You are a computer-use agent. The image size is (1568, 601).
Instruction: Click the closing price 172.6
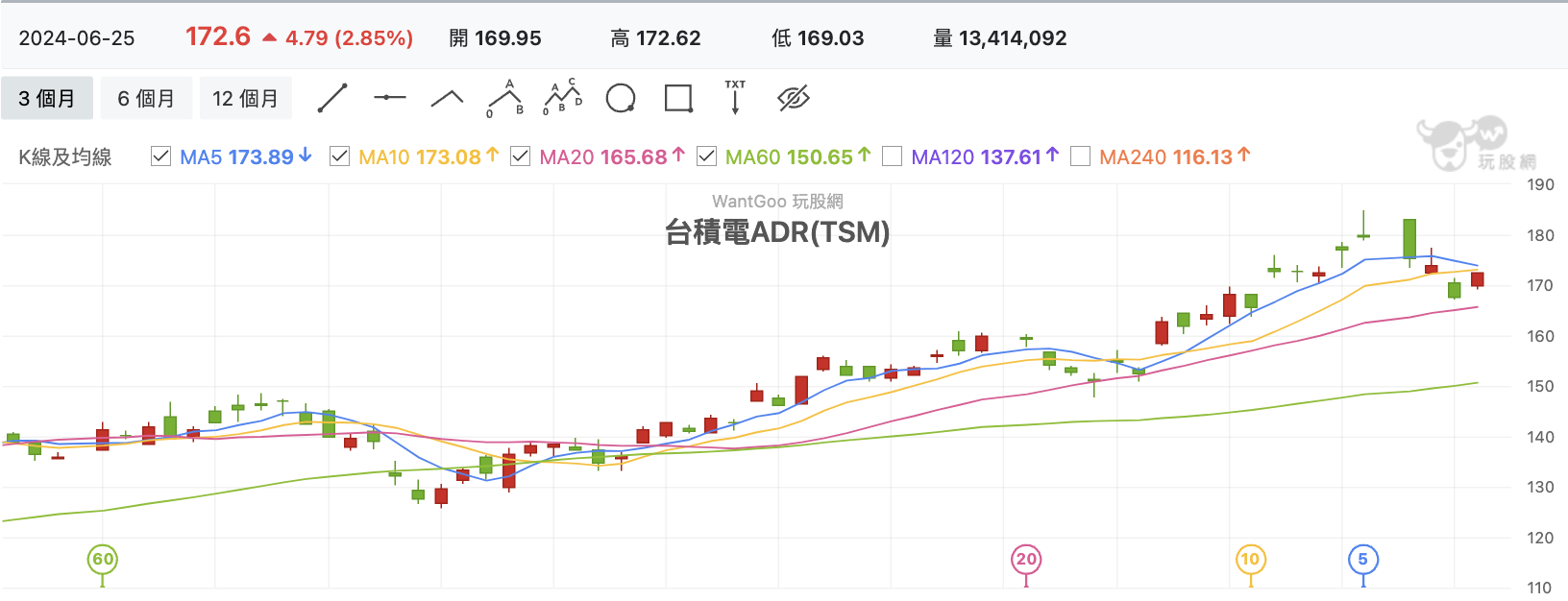(x=218, y=36)
